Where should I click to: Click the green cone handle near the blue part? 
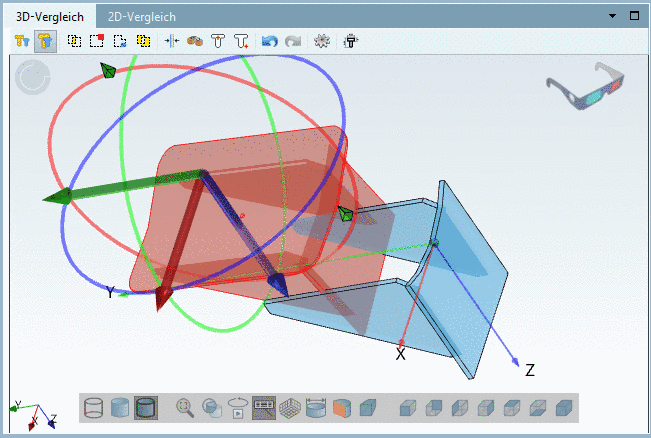[x=345, y=214]
